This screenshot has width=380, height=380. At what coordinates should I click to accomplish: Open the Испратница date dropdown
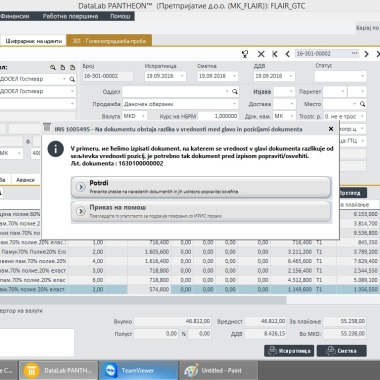tap(182, 76)
